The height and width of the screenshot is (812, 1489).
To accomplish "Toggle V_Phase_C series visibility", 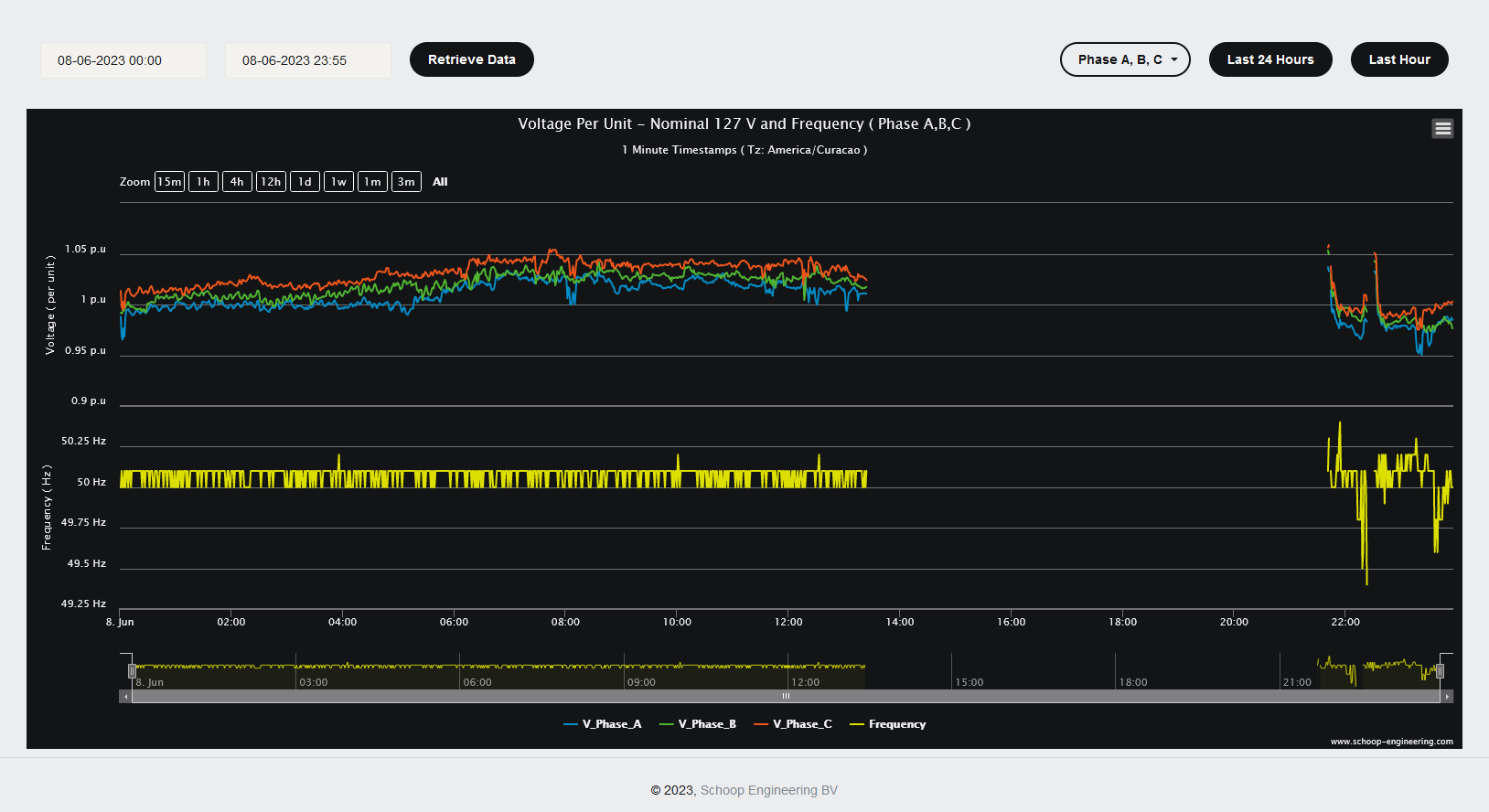I will [x=793, y=724].
